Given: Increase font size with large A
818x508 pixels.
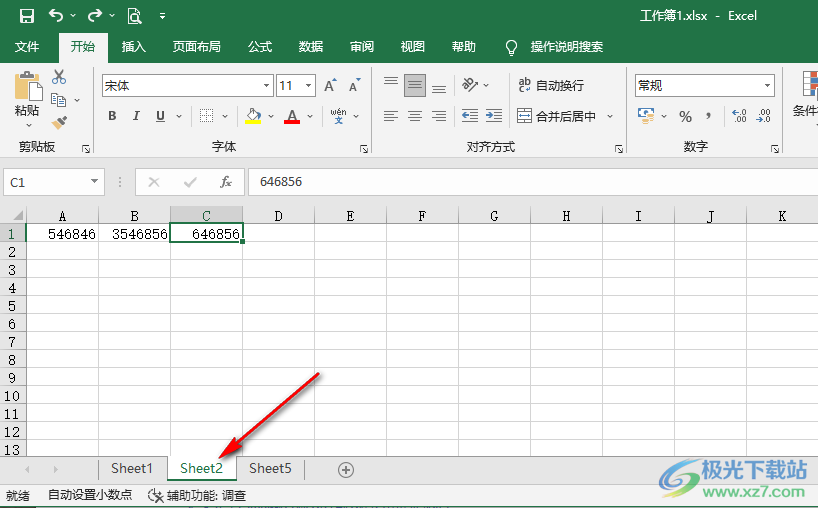Looking at the screenshot, I should pyautogui.click(x=330, y=86).
